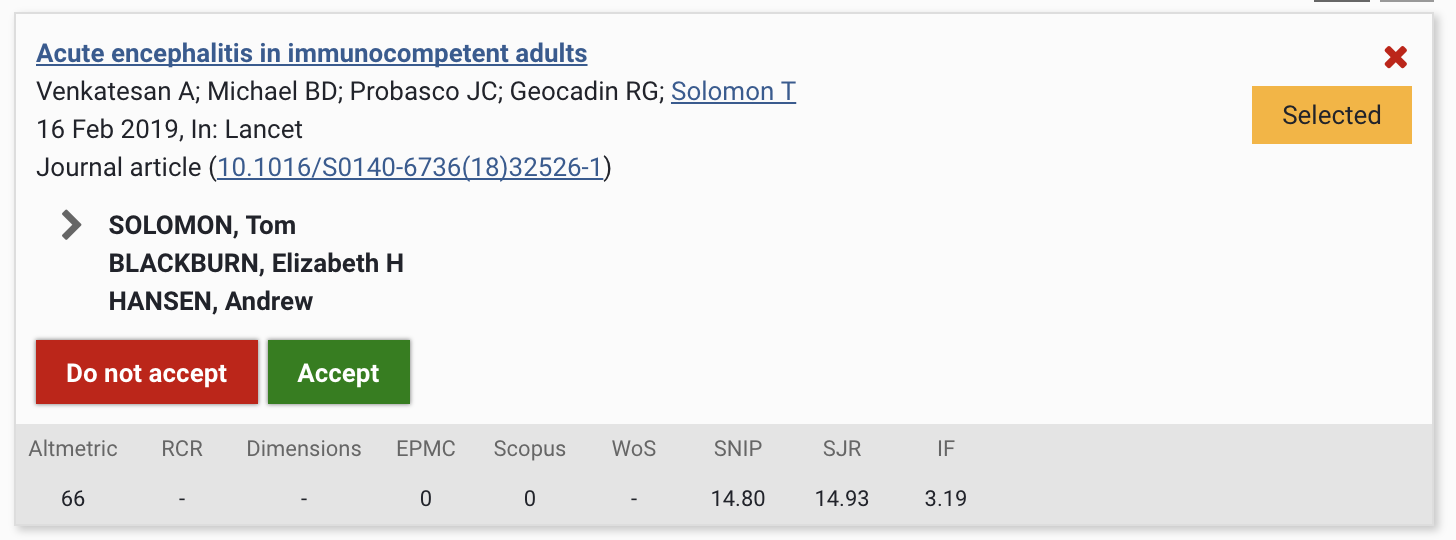Click the RCR metric label
The height and width of the screenshot is (540, 1456).
click(182, 449)
